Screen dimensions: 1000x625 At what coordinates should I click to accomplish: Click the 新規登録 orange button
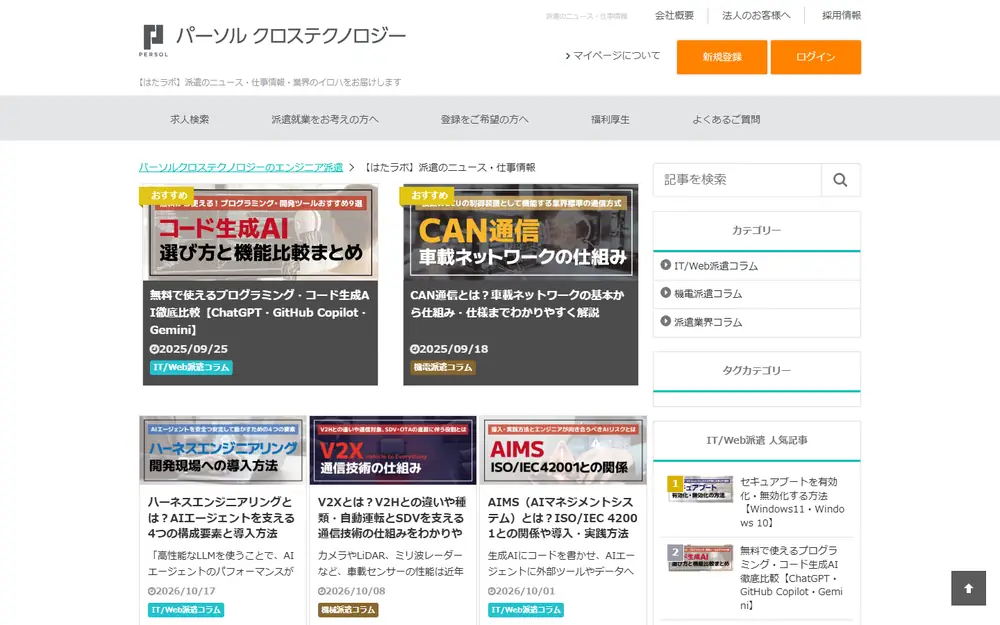click(722, 57)
